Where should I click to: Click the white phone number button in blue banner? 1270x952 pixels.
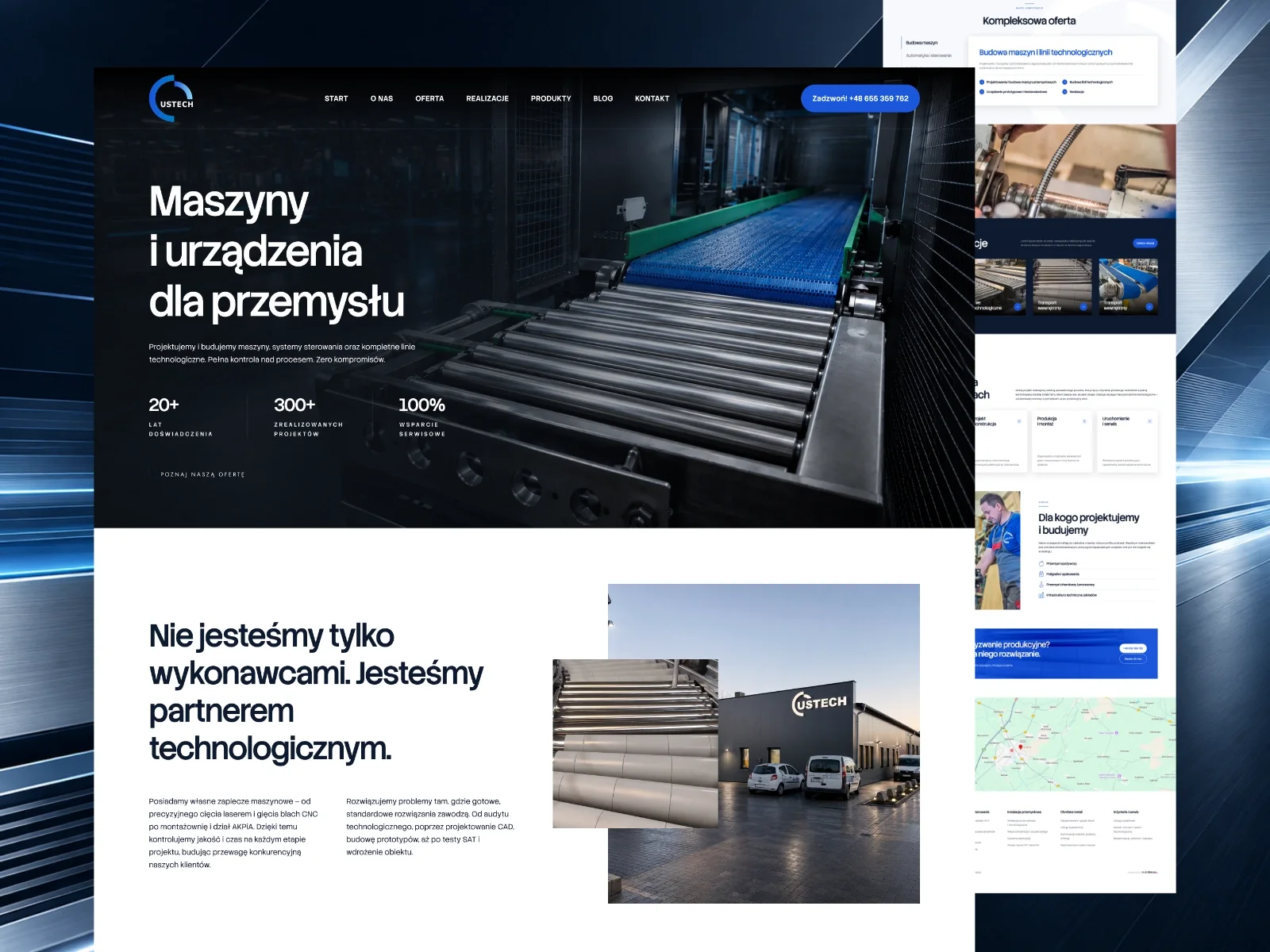coord(1133,648)
